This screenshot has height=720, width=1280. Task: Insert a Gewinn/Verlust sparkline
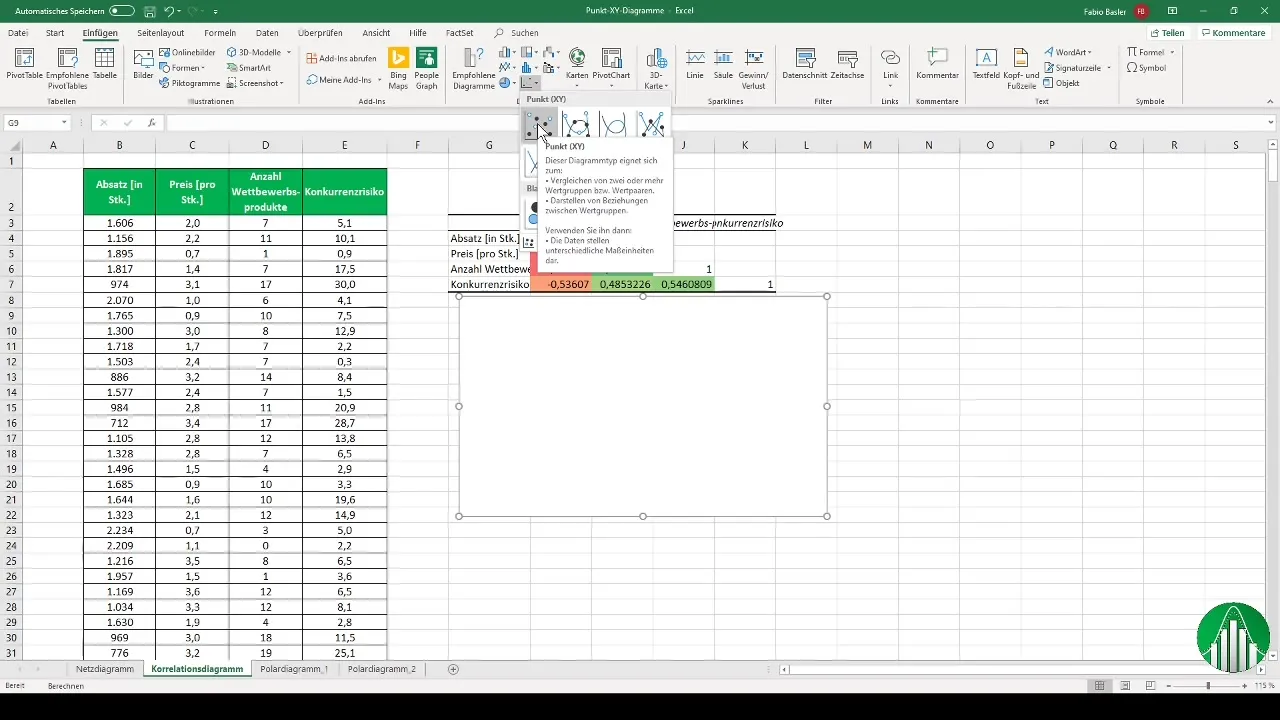[x=755, y=68]
